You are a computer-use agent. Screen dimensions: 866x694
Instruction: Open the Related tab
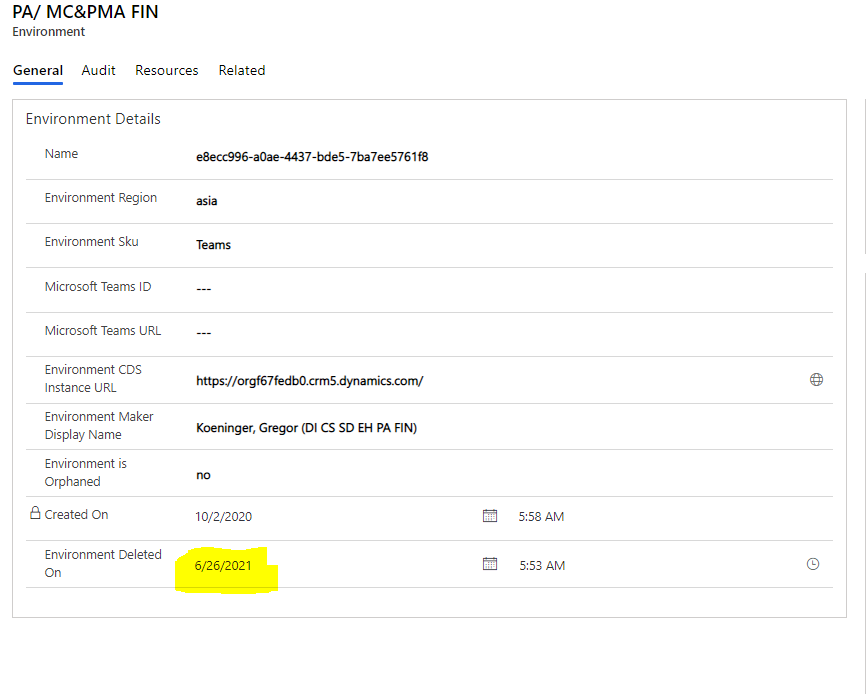pos(242,71)
